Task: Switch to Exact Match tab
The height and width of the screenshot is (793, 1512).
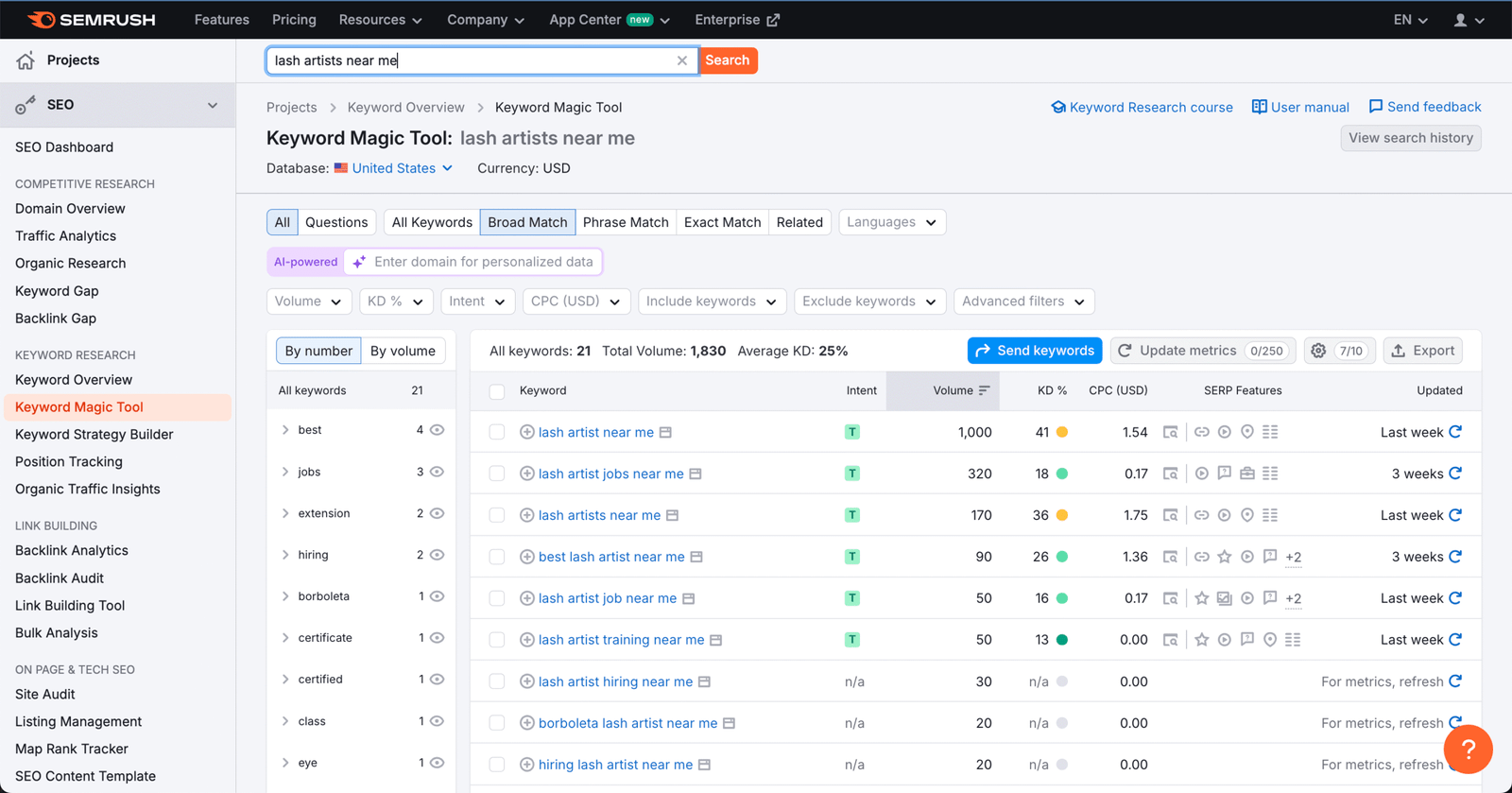Action: [x=722, y=222]
